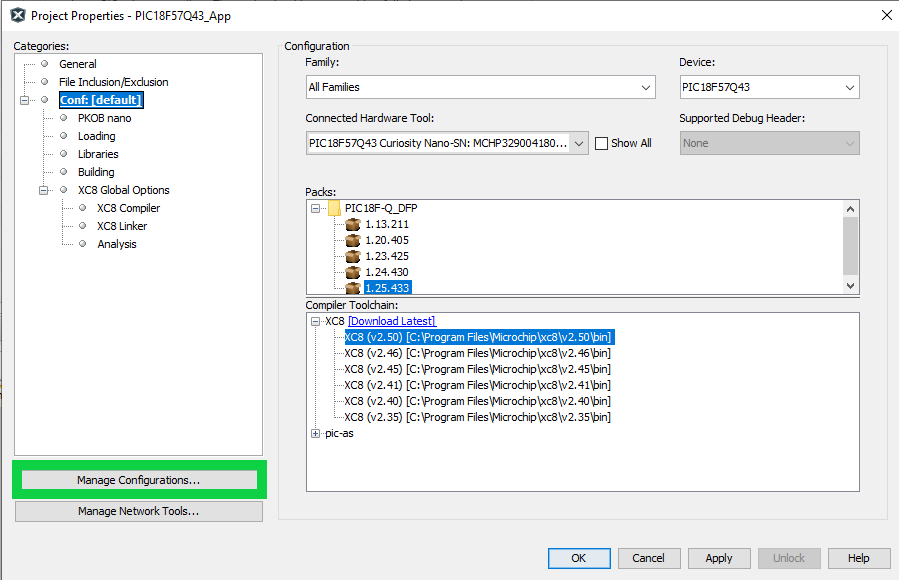Click the pack icon for version 1.24.430
Viewport: 899px width, 580px height.
(x=352, y=272)
